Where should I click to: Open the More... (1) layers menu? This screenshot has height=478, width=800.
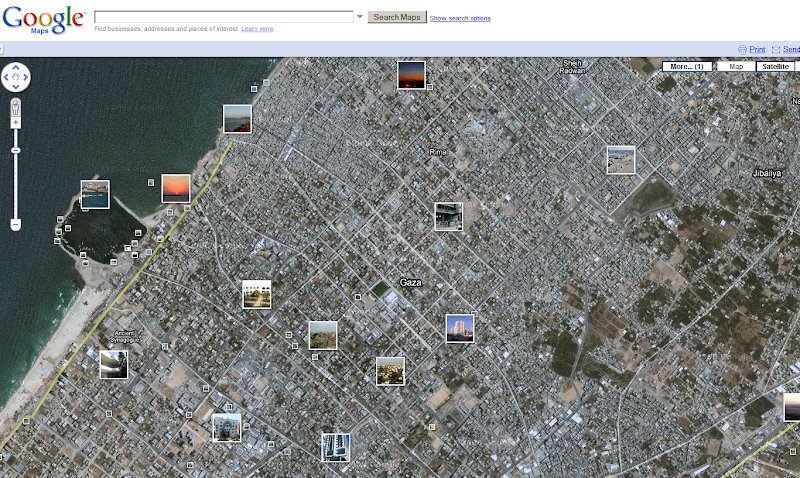[687, 66]
